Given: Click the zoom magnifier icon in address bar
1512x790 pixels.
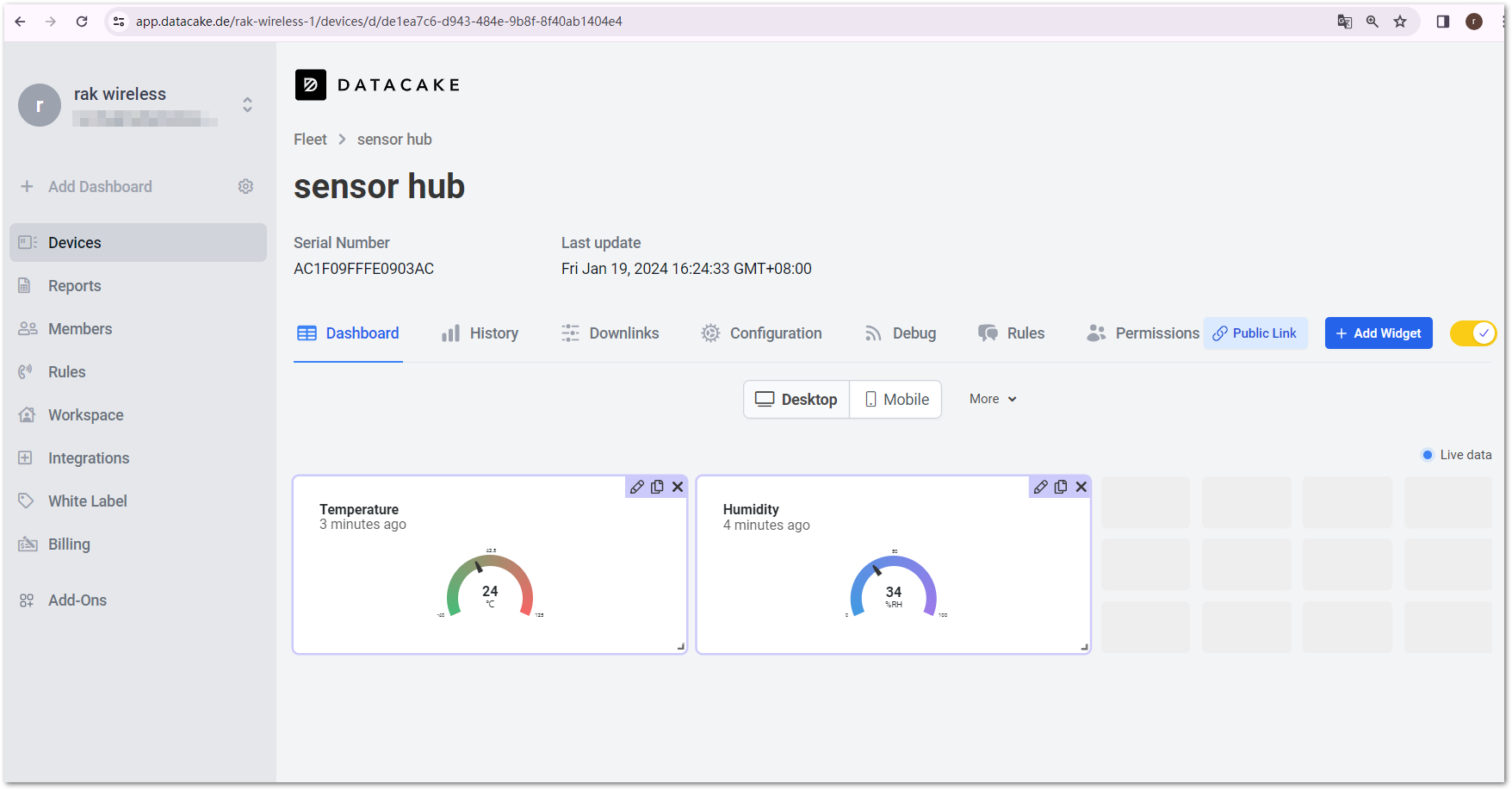Looking at the screenshot, I should pyautogui.click(x=1373, y=22).
